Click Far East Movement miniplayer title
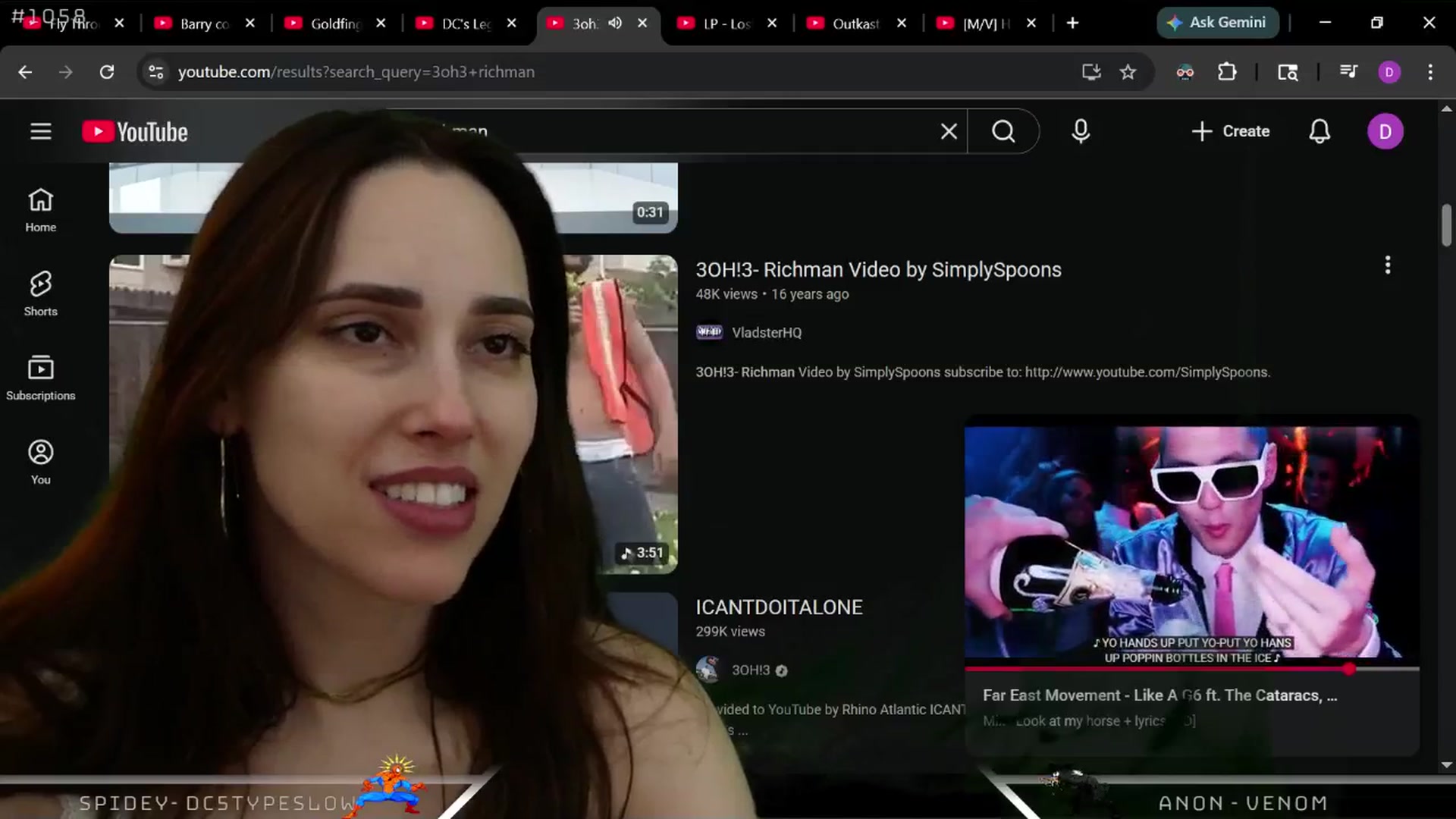This screenshot has width=1456, height=819. pos(1159,695)
